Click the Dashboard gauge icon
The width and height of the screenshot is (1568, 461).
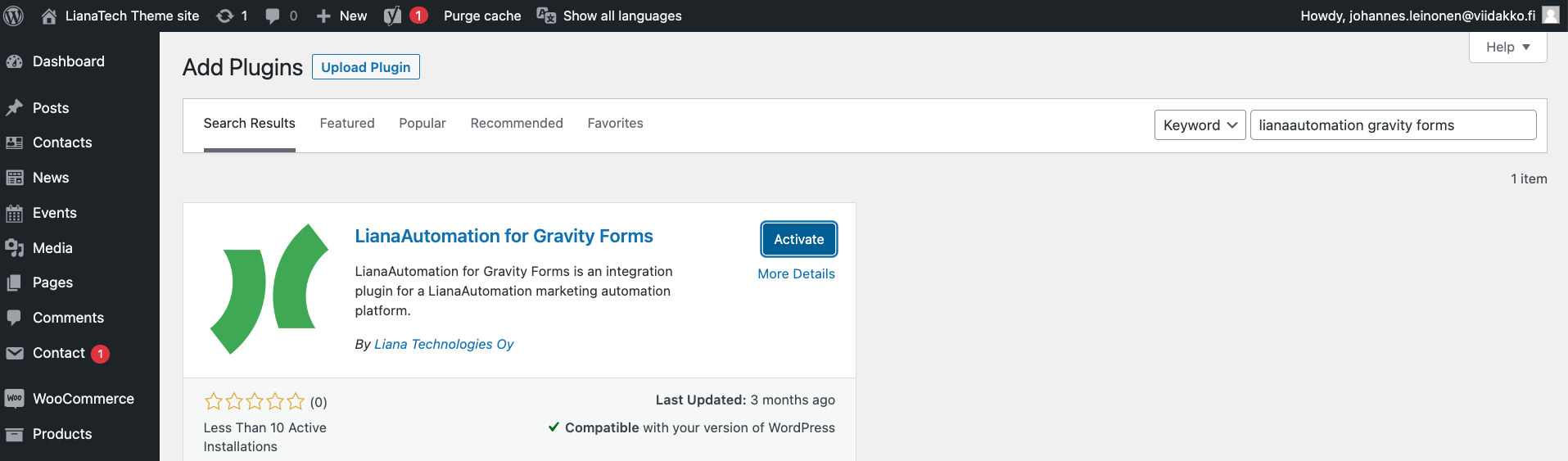(15, 61)
